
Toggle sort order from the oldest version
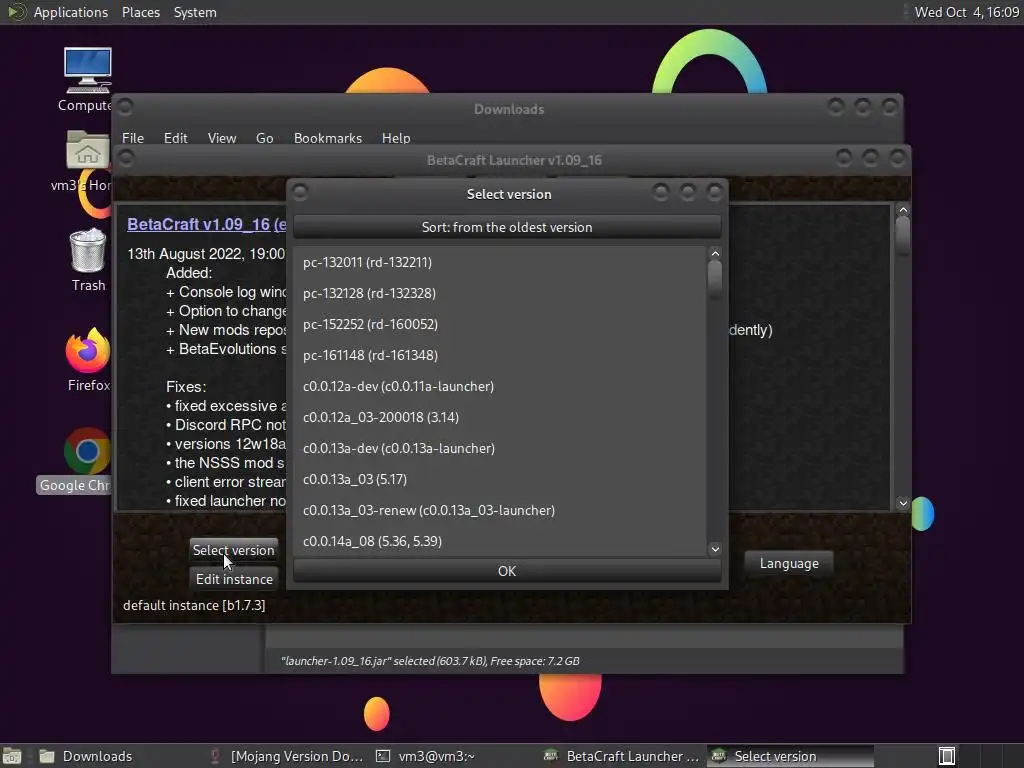point(507,227)
